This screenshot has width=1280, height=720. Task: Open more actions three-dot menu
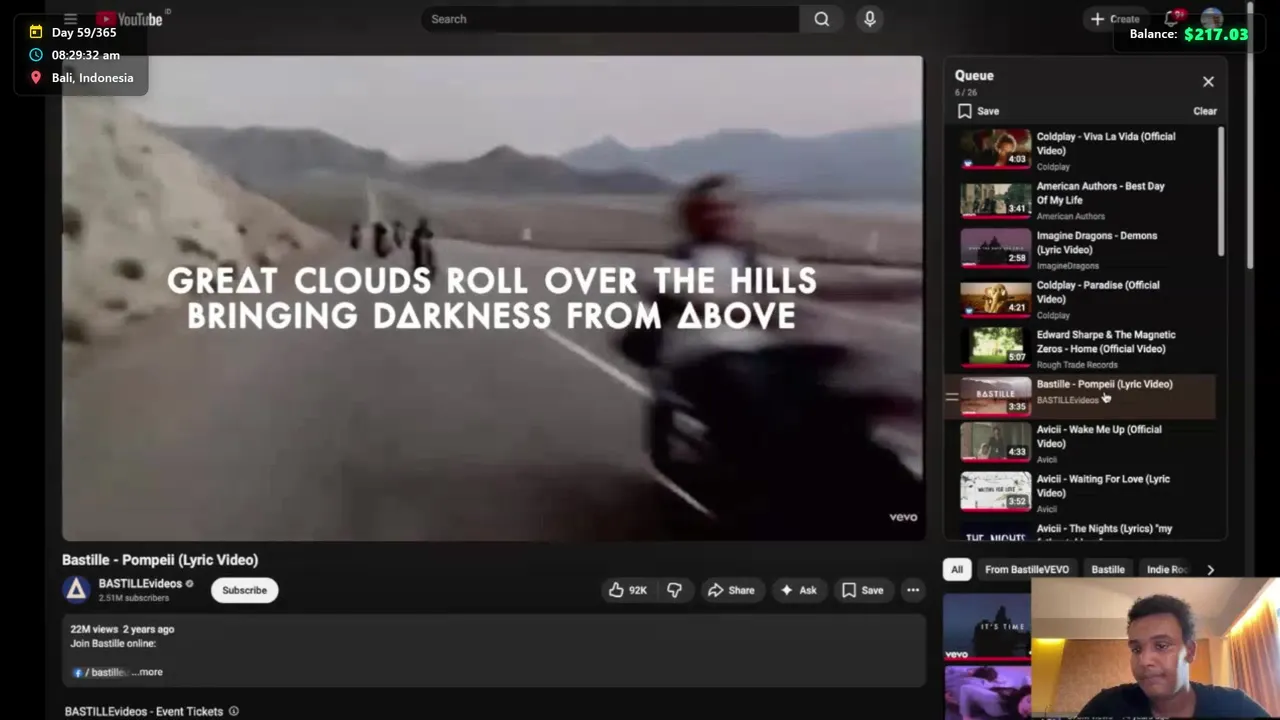click(x=913, y=590)
